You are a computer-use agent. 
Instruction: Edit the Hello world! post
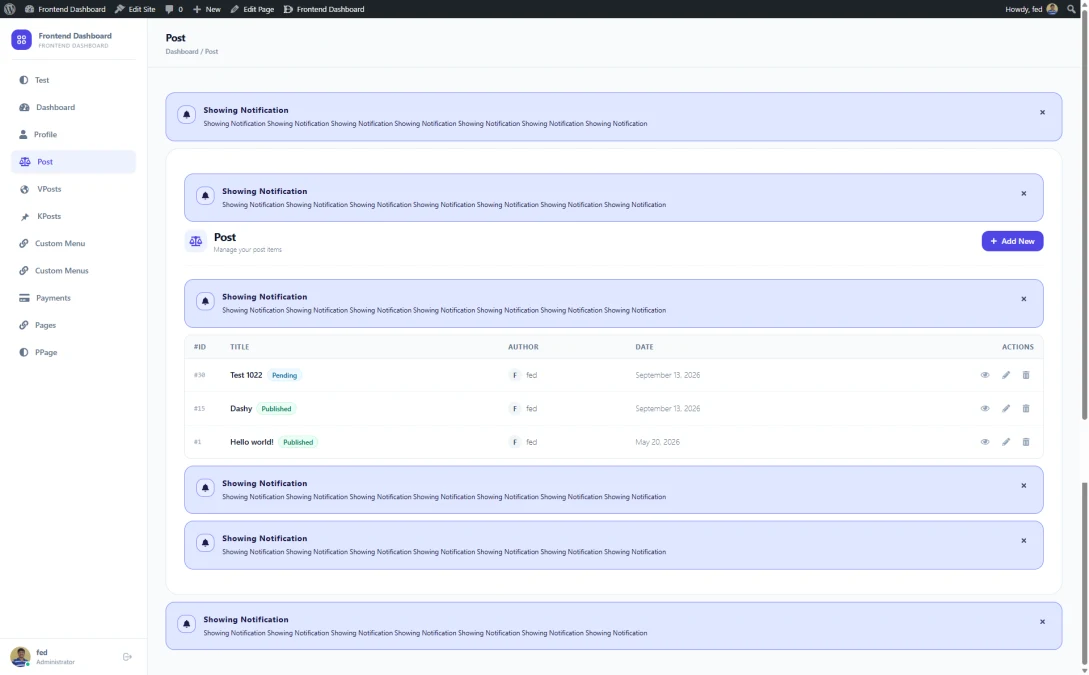(x=1006, y=442)
